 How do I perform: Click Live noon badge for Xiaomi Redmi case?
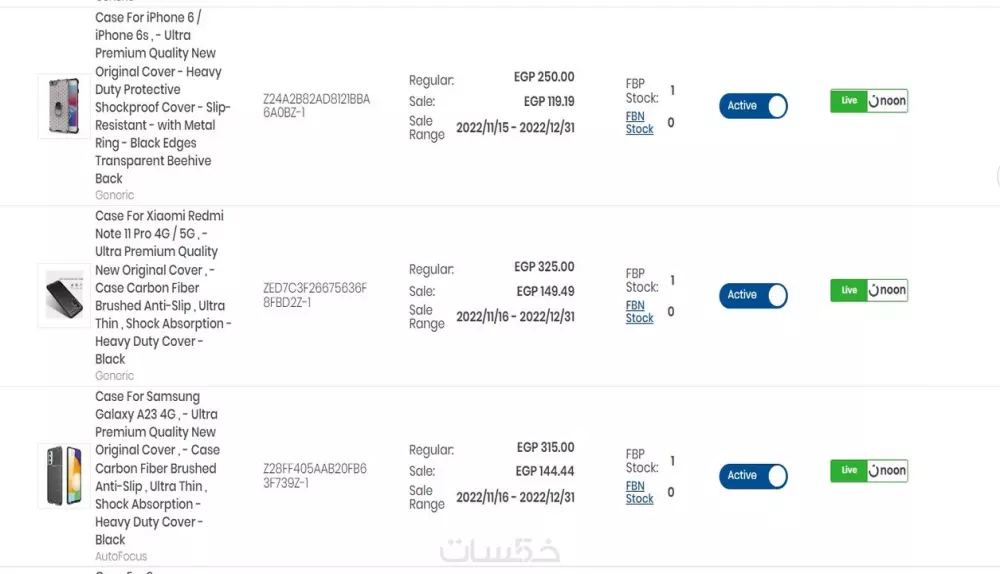click(869, 290)
